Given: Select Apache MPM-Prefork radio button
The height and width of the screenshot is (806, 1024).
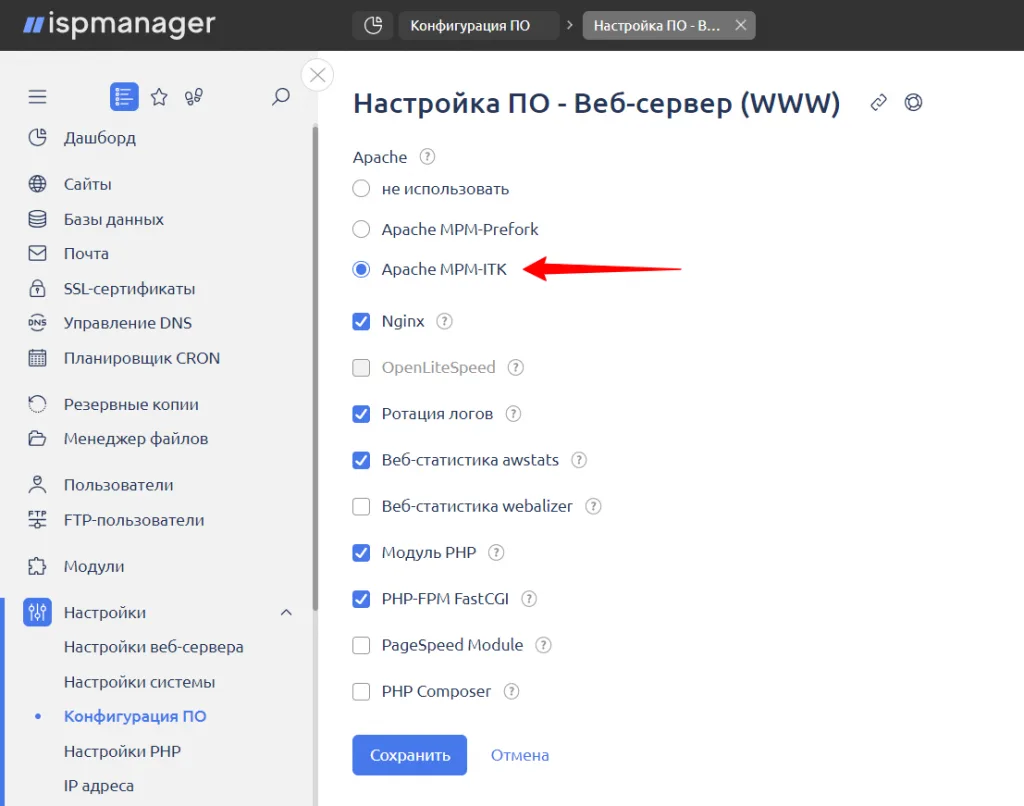Looking at the screenshot, I should (x=361, y=229).
